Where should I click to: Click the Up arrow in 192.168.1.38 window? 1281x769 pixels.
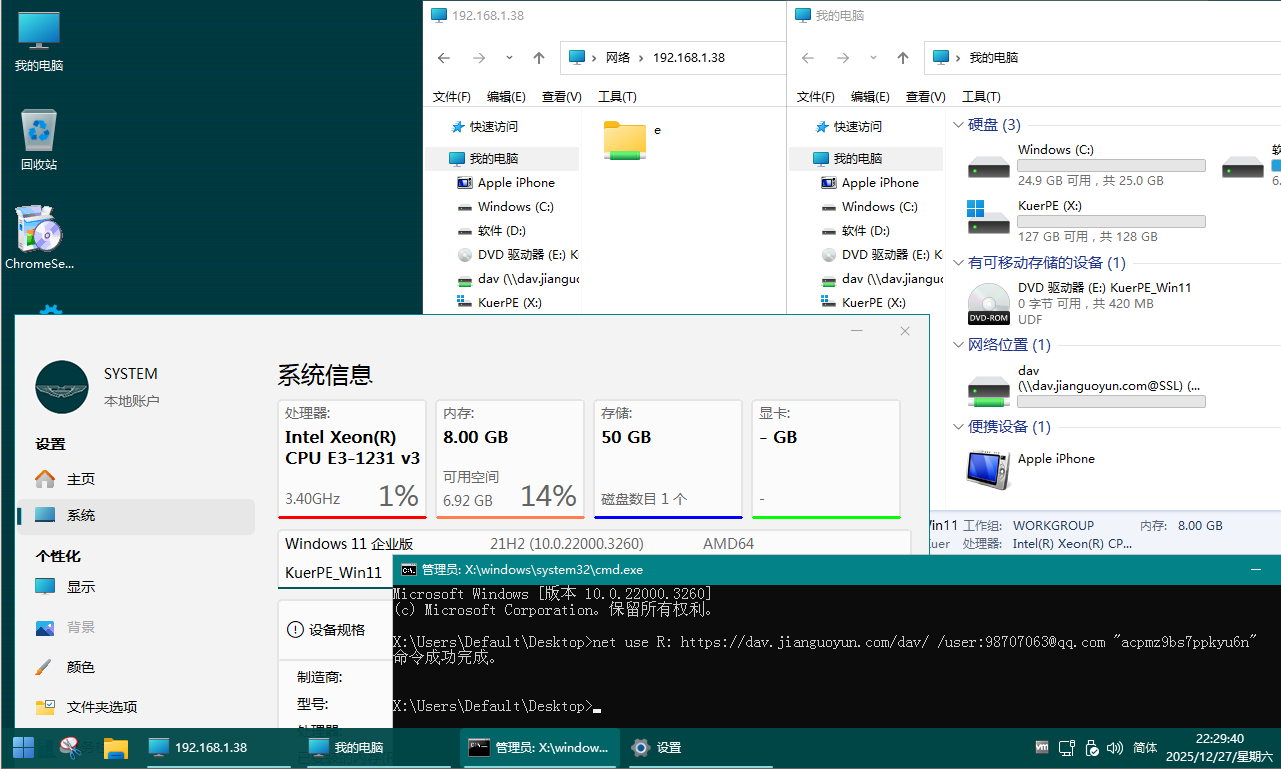(539, 58)
